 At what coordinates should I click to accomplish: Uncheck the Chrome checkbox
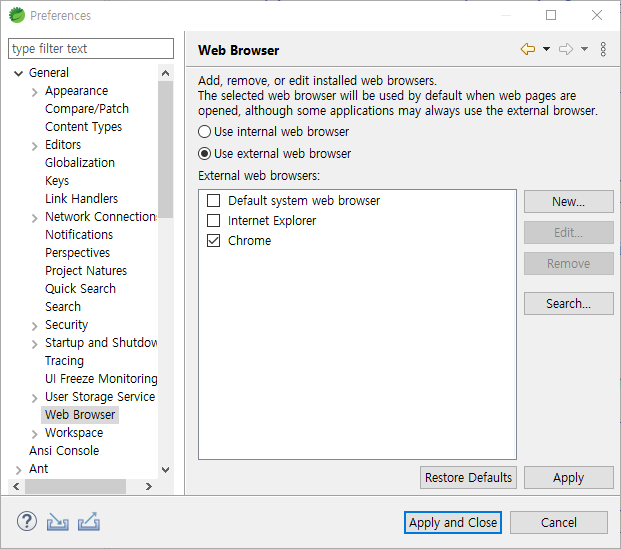point(213,240)
